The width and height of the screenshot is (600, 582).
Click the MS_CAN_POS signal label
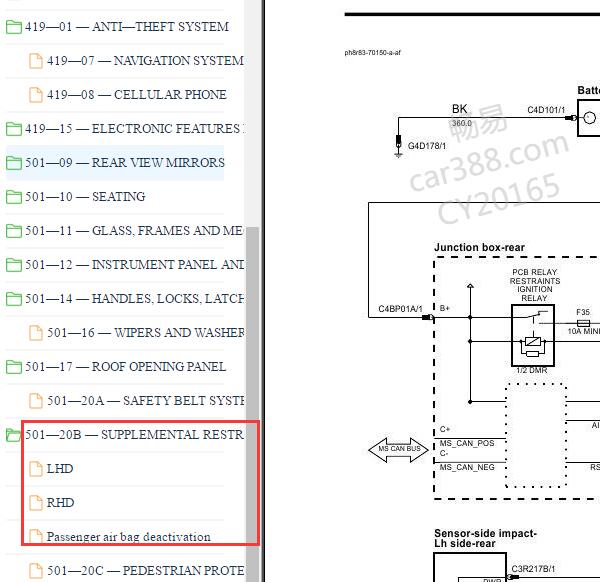point(467,443)
